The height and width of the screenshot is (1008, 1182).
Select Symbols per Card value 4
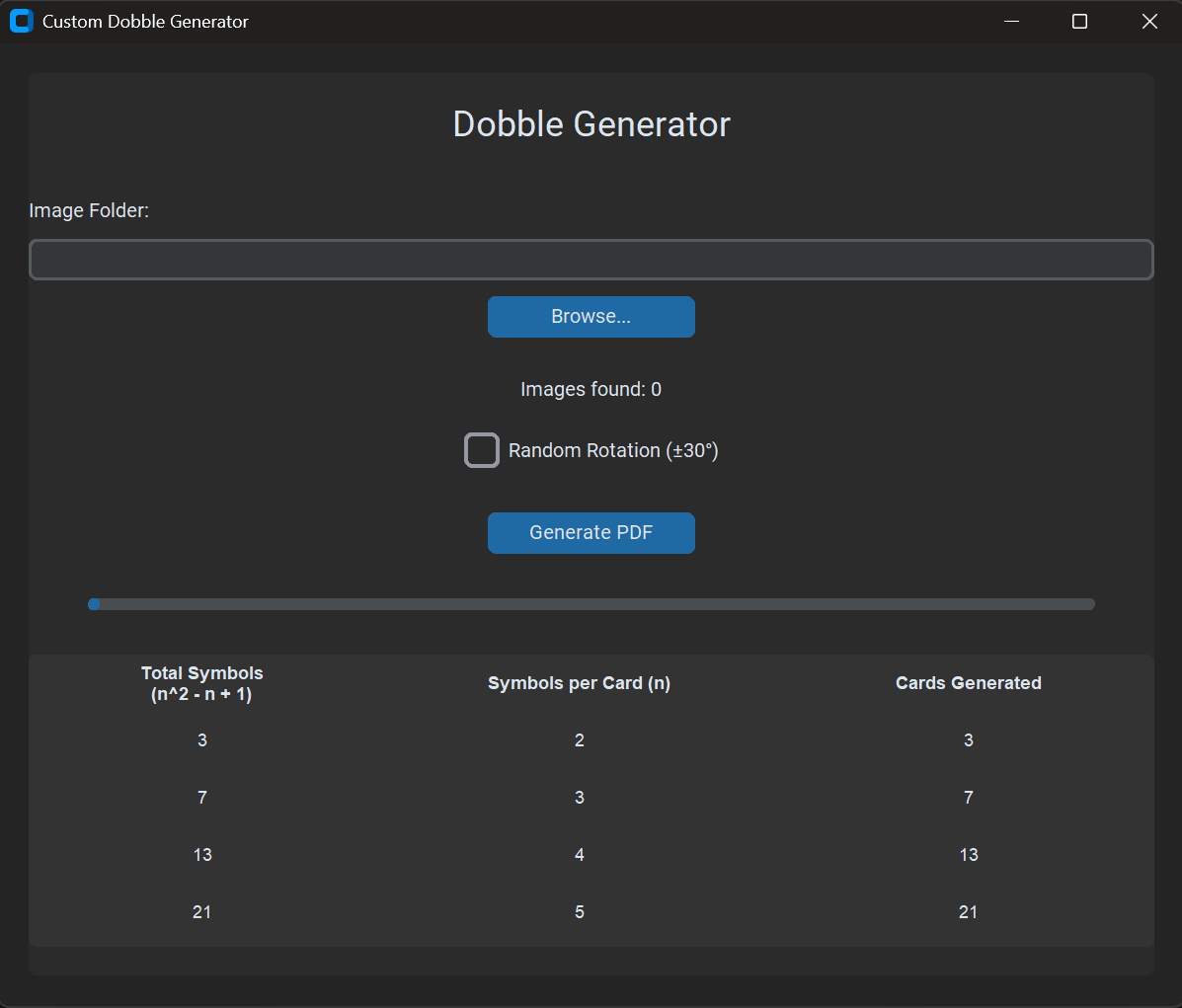(579, 855)
